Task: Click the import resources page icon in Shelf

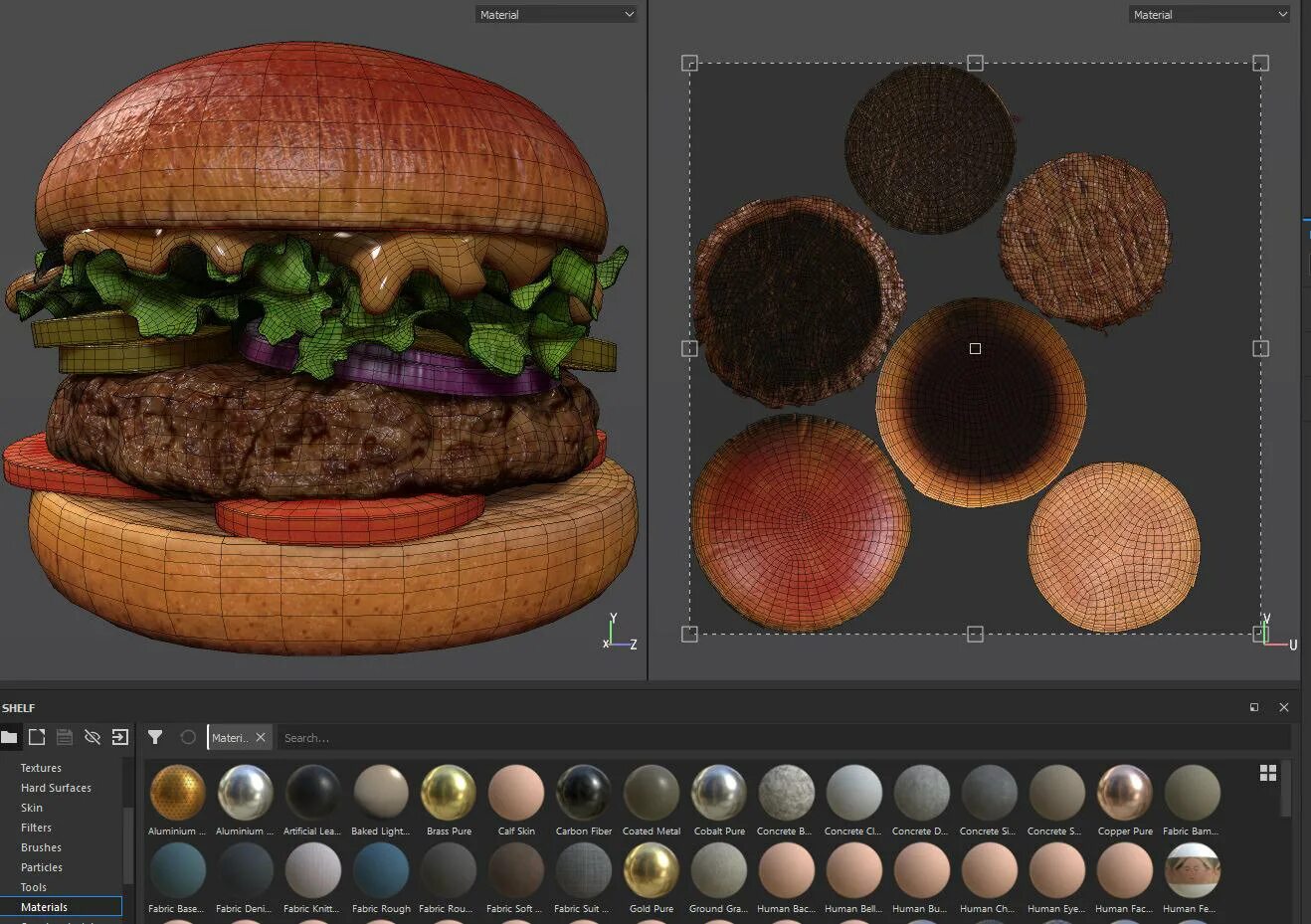Action: pyautogui.click(x=37, y=737)
